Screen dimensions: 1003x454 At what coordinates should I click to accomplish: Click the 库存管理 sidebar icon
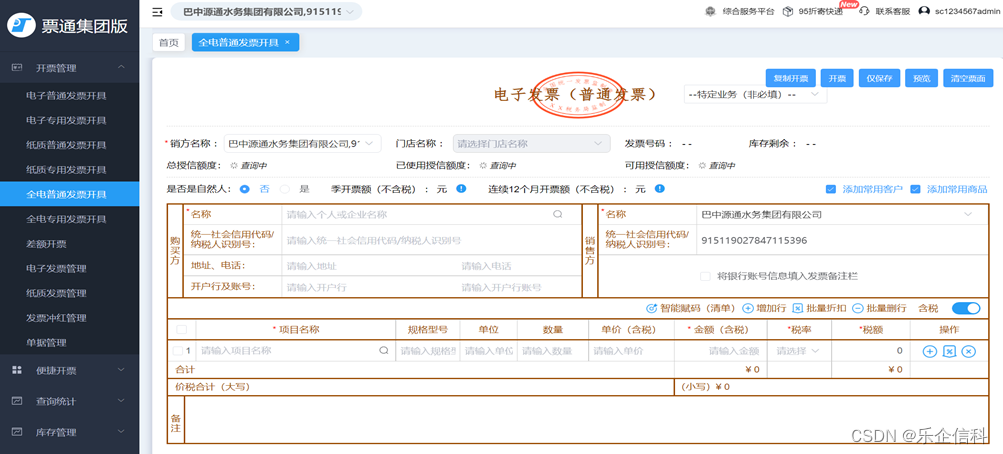click(18, 432)
